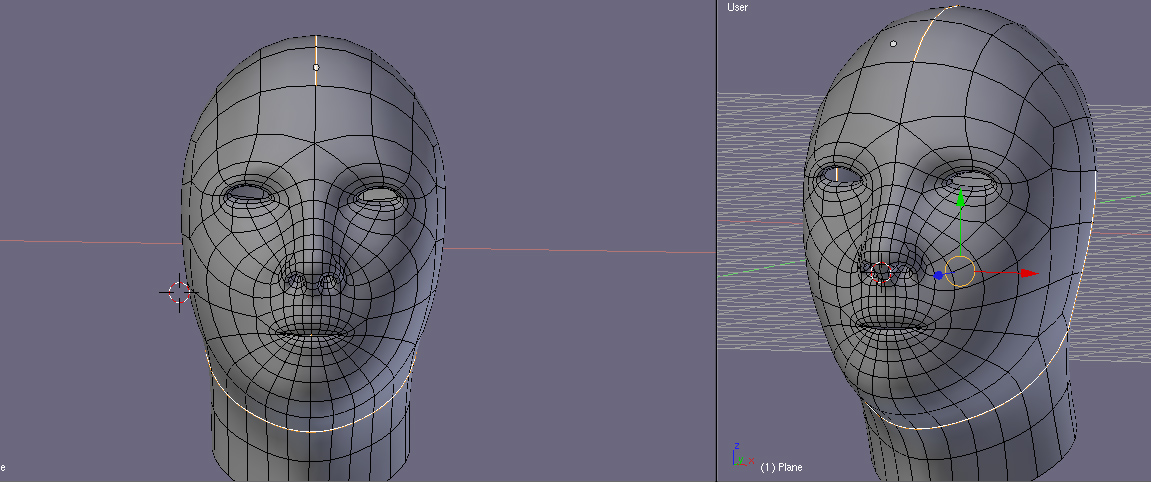Screen dimensions: 1151x482
Task: Select the white vertex on the scalp in User view
Action: [893, 44]
